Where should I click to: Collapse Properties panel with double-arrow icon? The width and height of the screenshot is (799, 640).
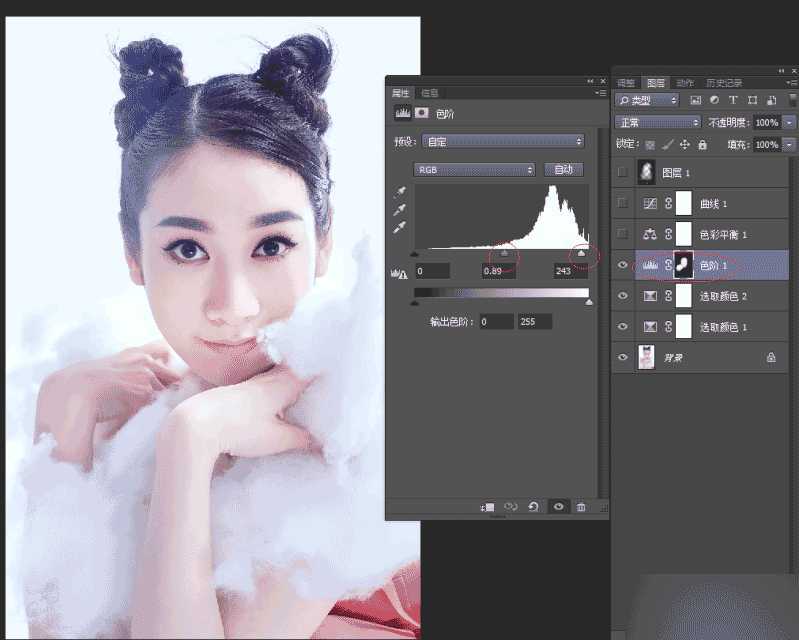(x=590, y=81)
